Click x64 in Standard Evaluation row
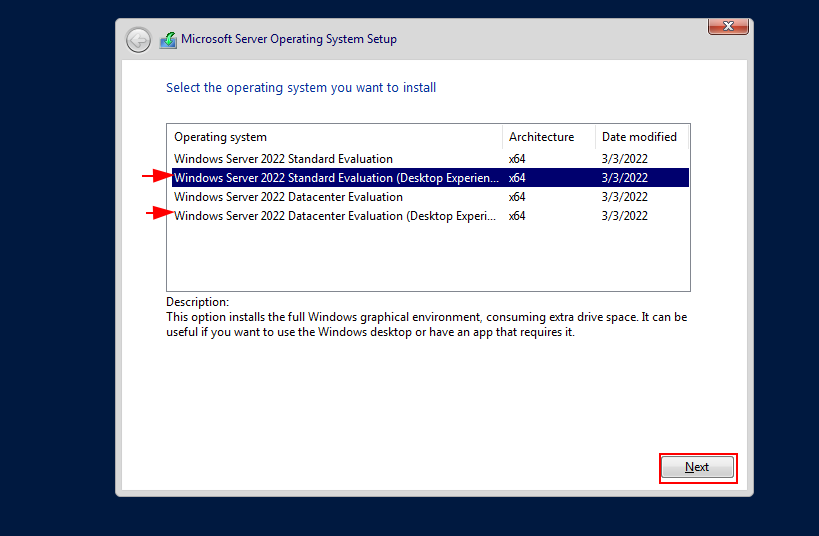 [517, 159]
